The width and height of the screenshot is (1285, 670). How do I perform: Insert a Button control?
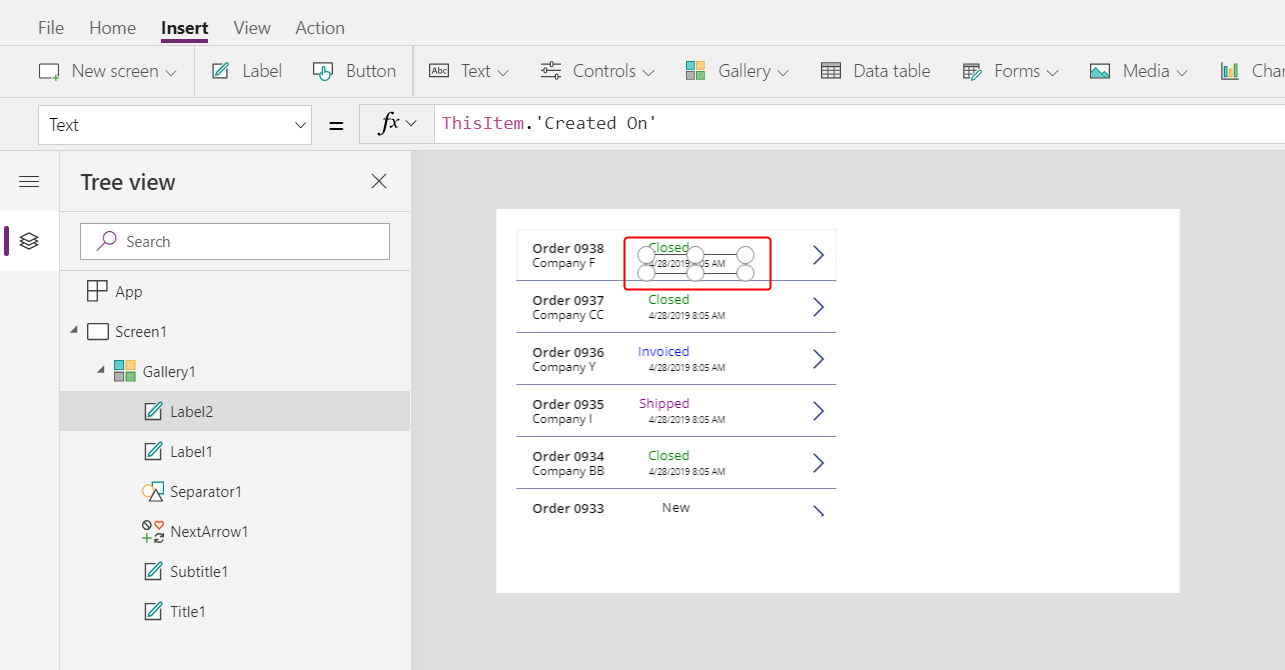point(354,71)
